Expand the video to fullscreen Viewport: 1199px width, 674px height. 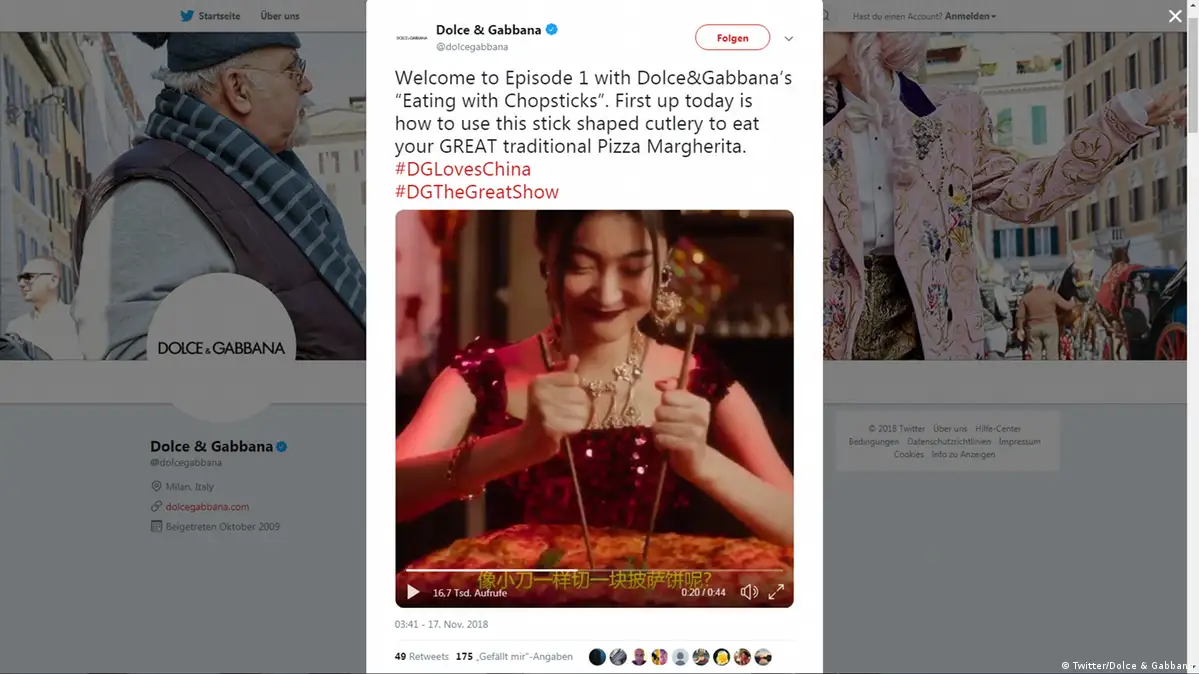click(x=776, y=592)
